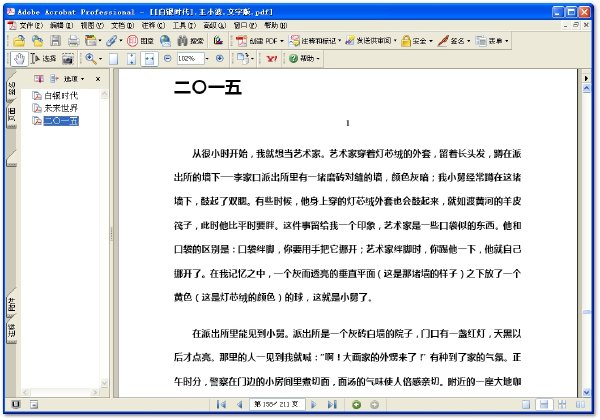This screenshot has width=600, height=420.
Task: Select the 未来世界 bookmark
Action: tap(61, 108)
